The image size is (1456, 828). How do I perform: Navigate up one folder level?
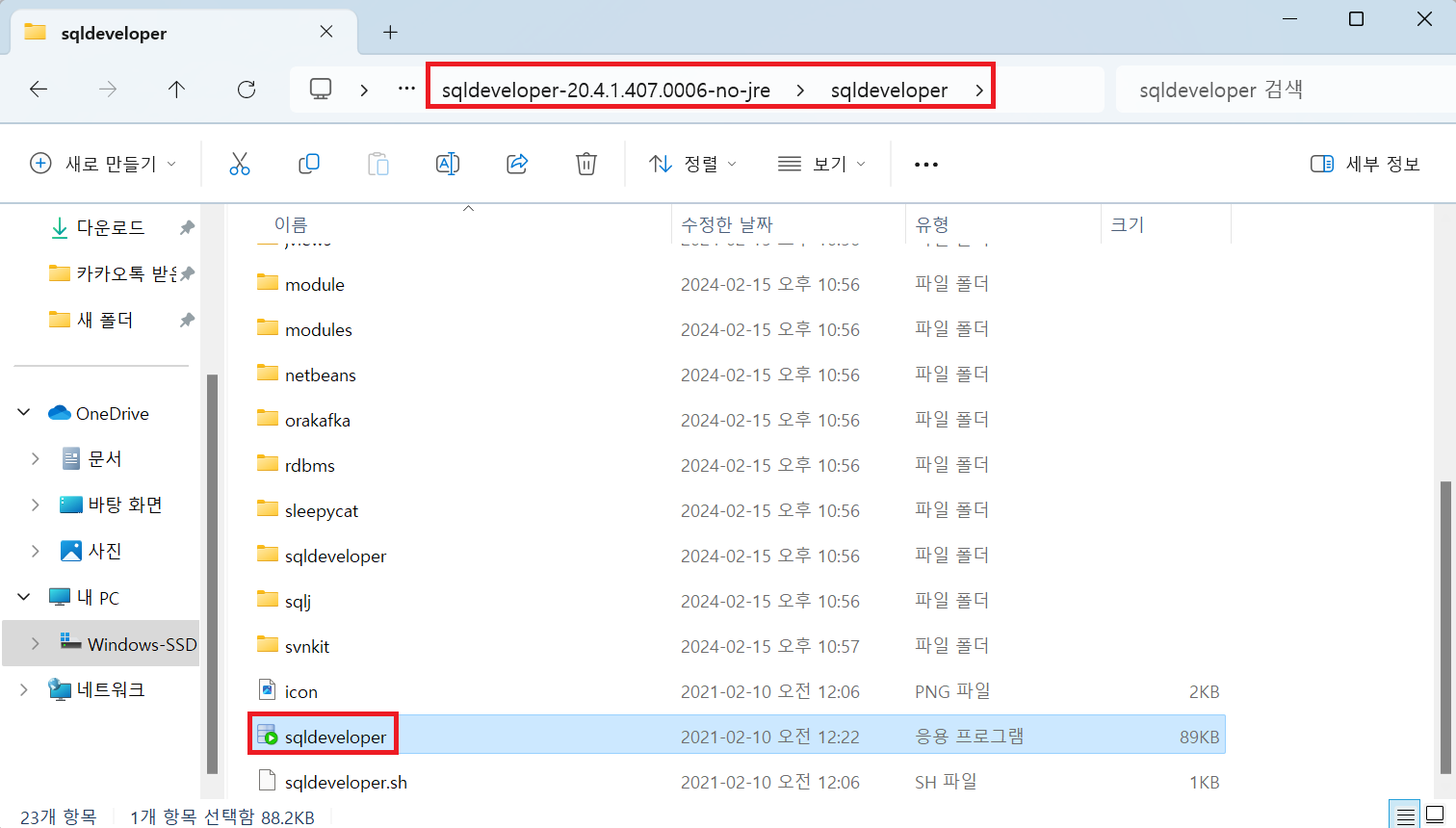(x=176, y=89)
